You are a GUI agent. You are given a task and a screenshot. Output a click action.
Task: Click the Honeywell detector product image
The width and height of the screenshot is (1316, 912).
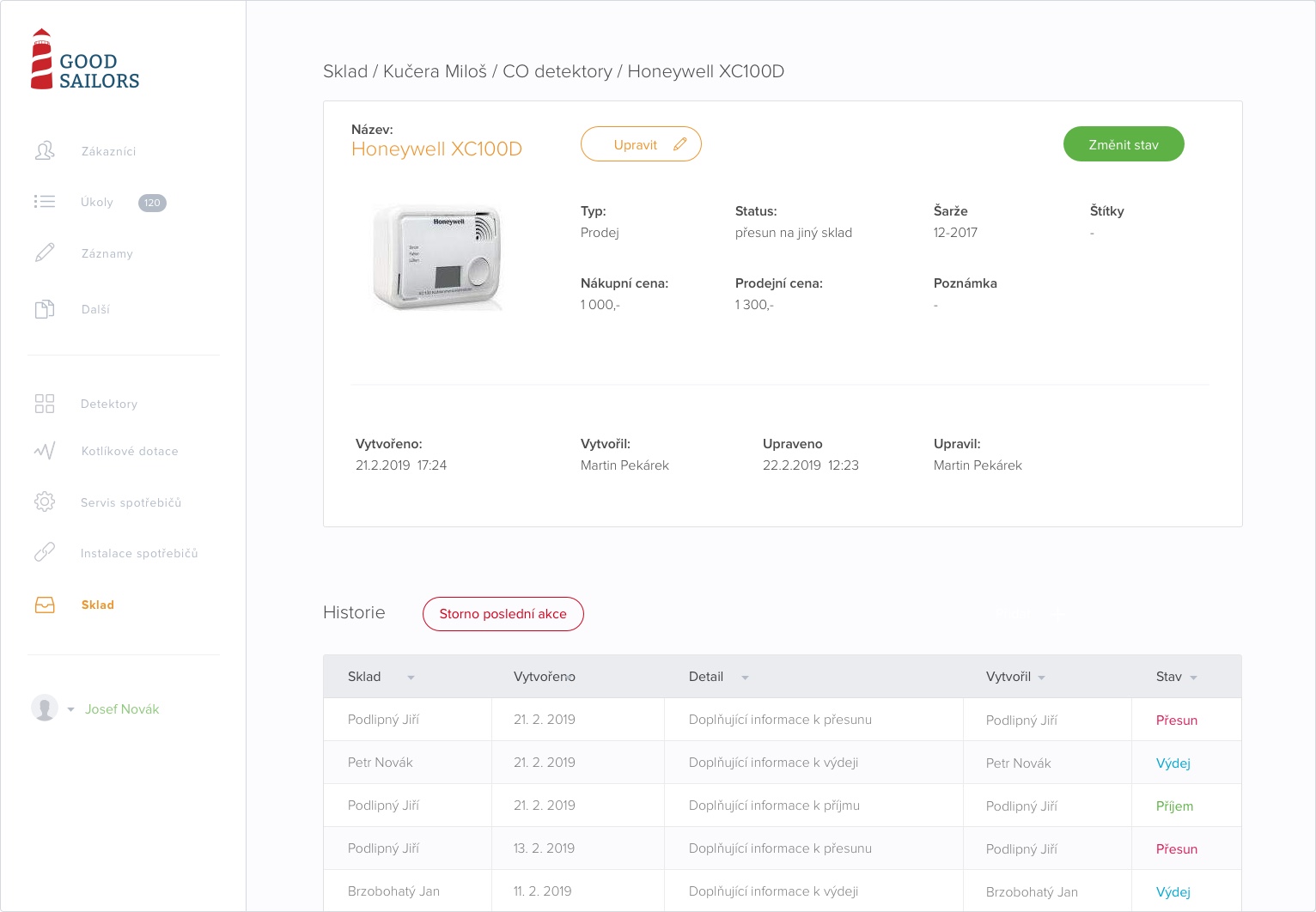pos(437,256)
